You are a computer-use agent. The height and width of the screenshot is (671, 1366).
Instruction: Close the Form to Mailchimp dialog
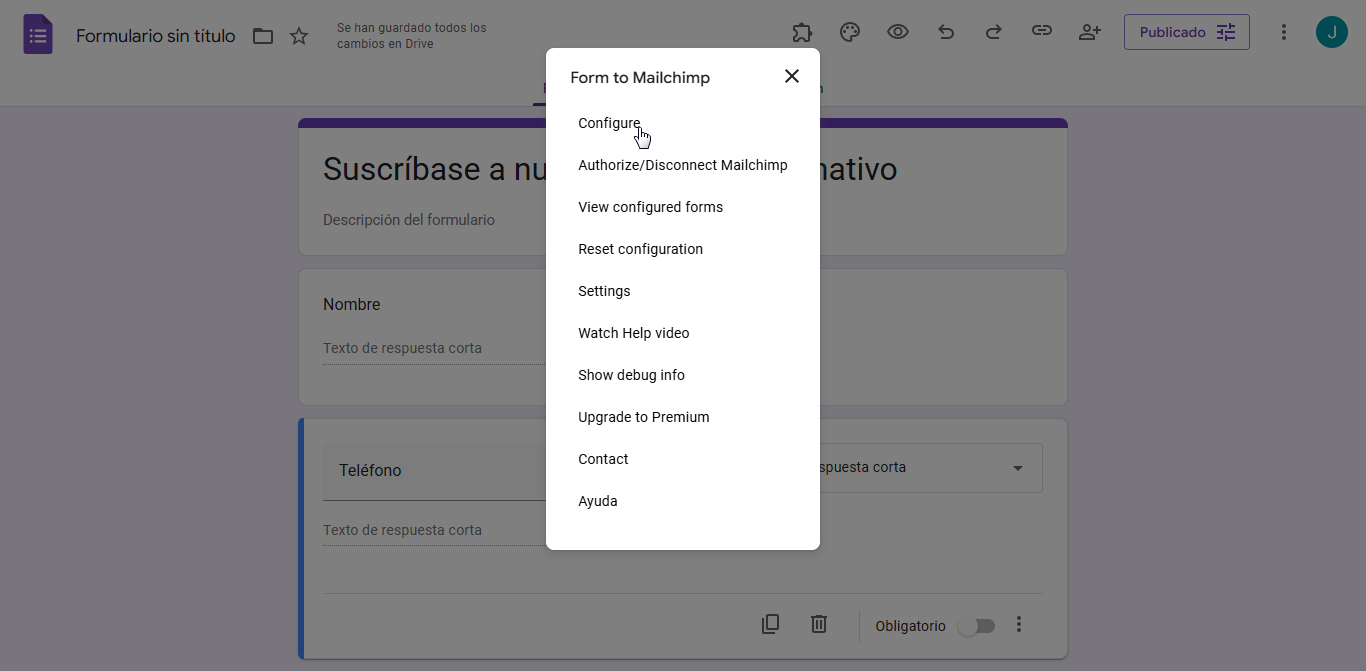click(x=792, y=76)
